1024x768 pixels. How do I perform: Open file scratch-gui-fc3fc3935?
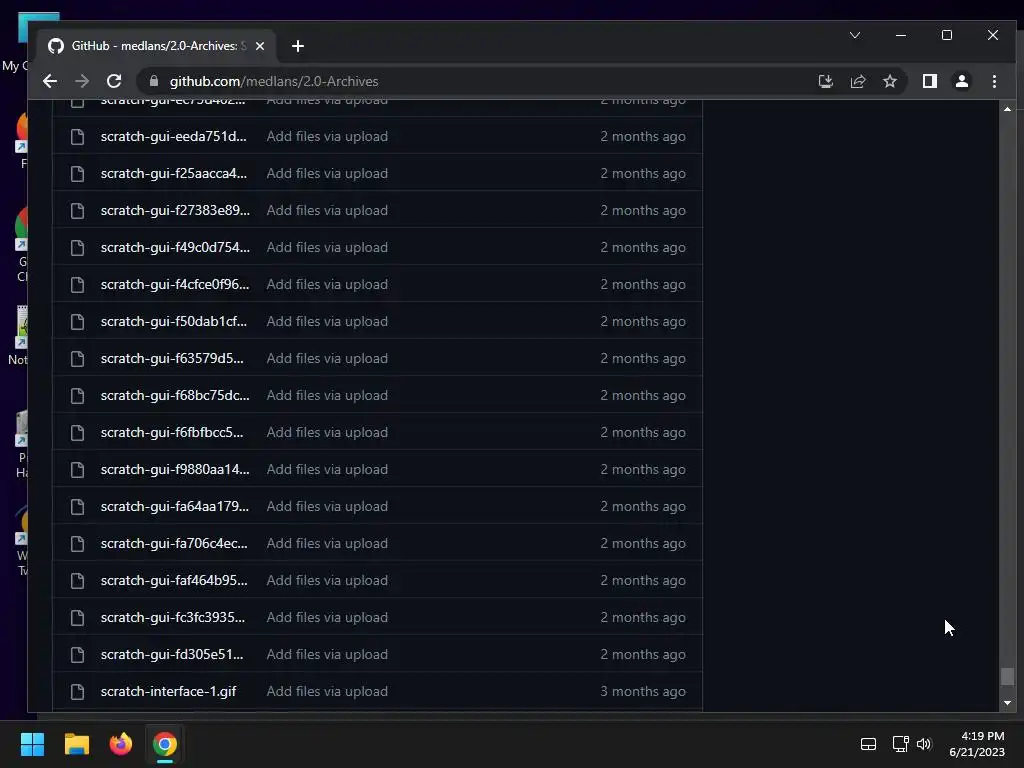[x=172, y=617]
